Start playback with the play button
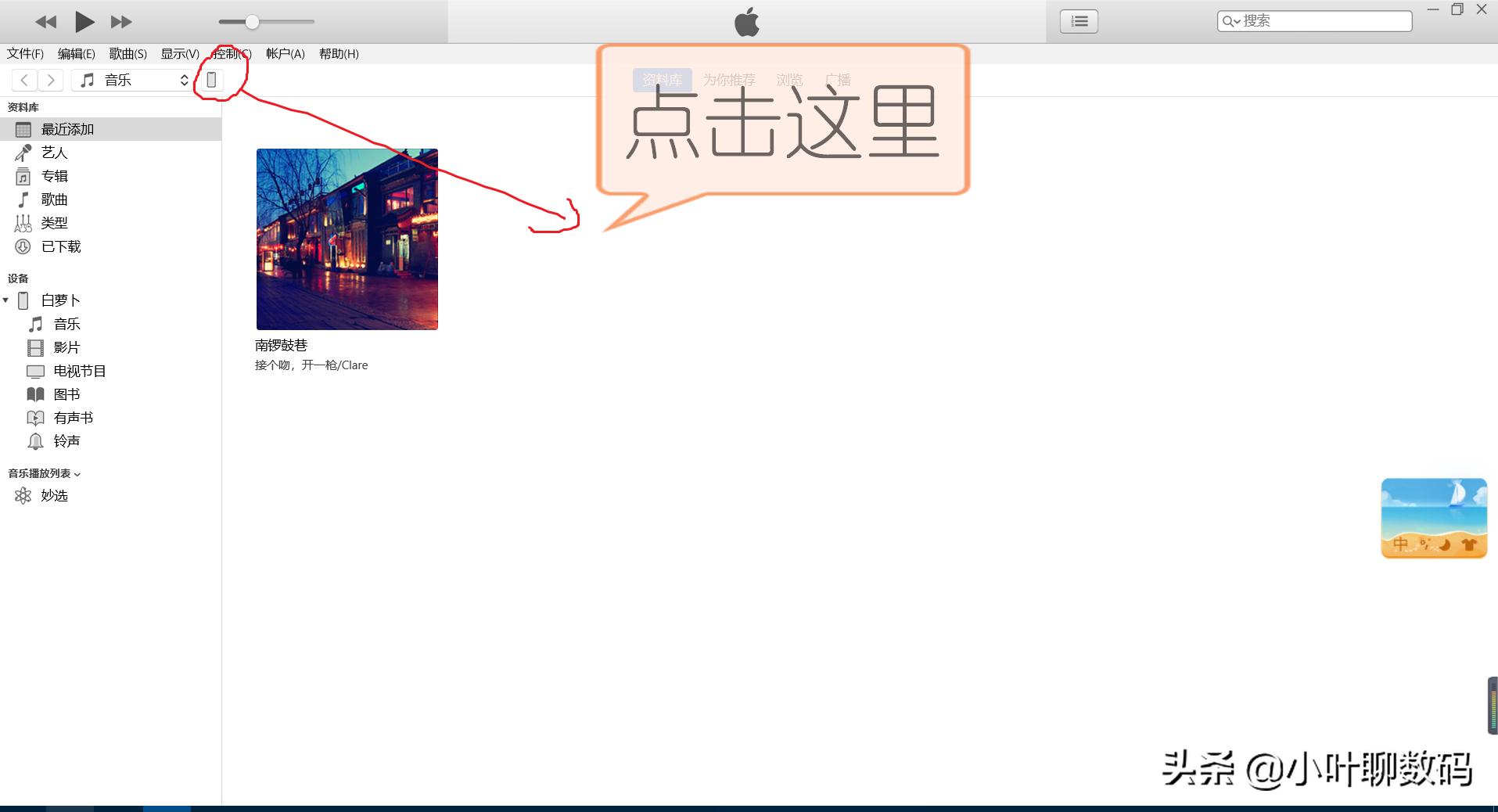Viewport: 1498px width, 812px height. click(x=84, y=22)
